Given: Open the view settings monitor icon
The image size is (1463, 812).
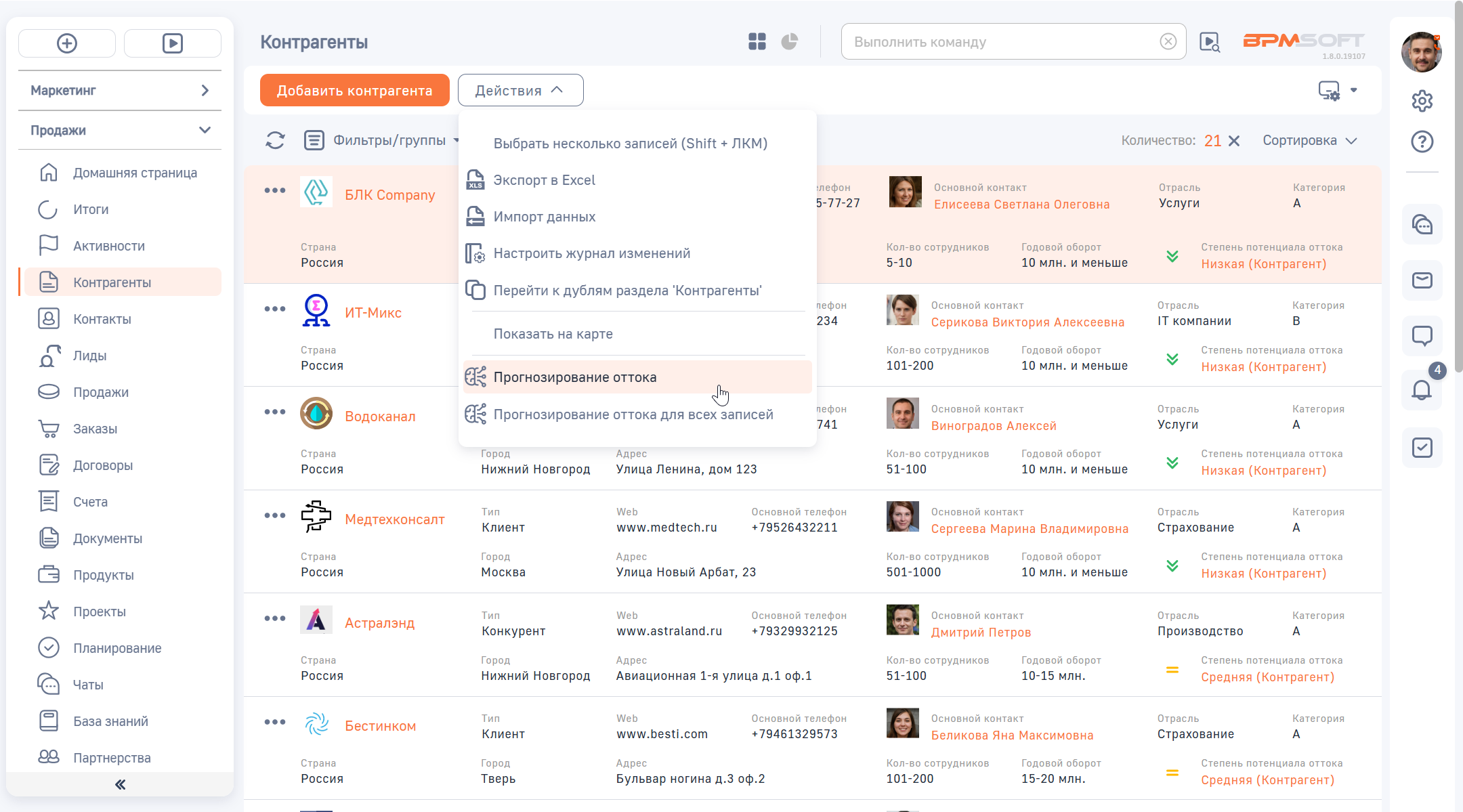Looking at the screenshot, I should point(1330,90).
